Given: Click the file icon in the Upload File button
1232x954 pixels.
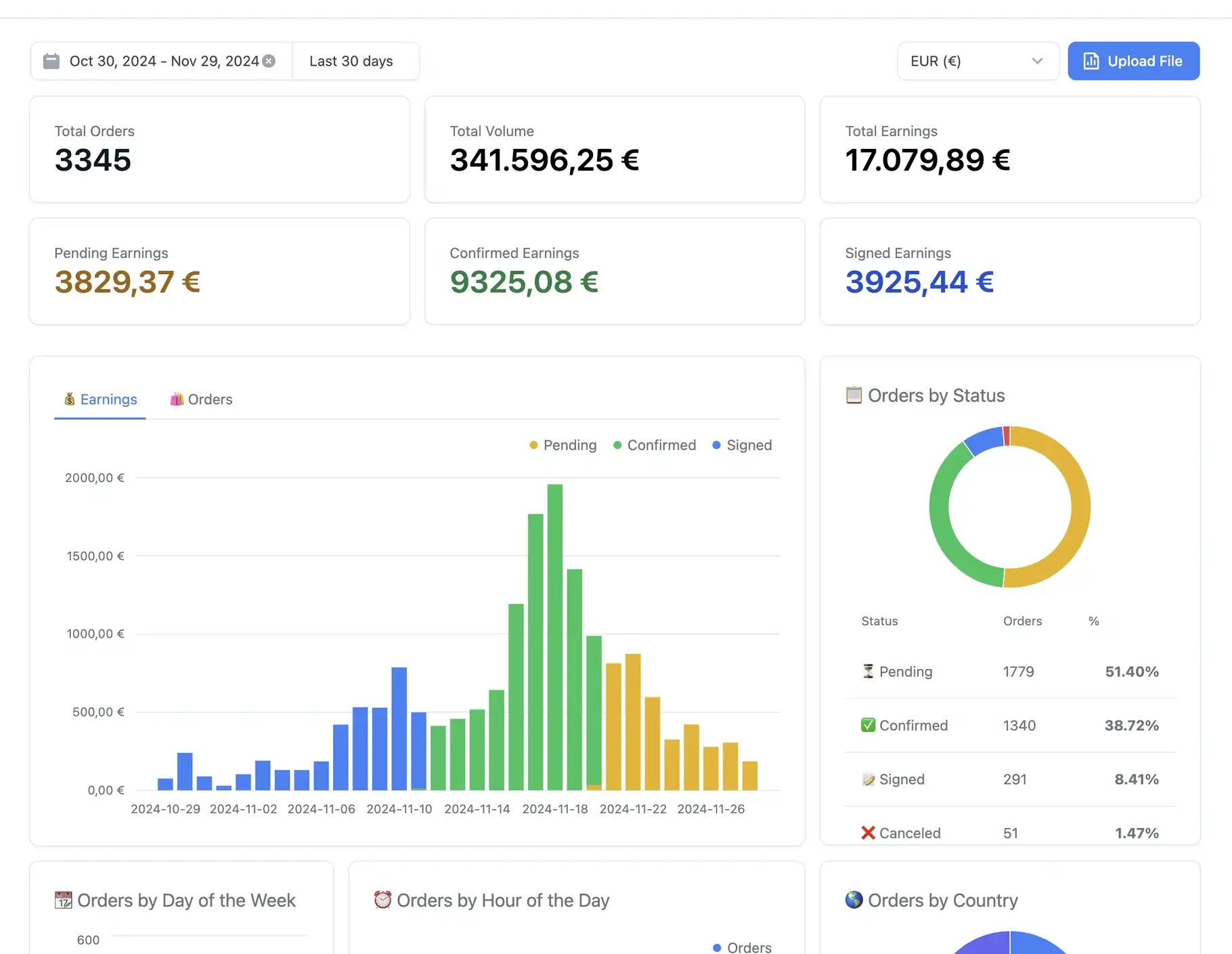Looking at the screenshot, I should point(1091,61).
